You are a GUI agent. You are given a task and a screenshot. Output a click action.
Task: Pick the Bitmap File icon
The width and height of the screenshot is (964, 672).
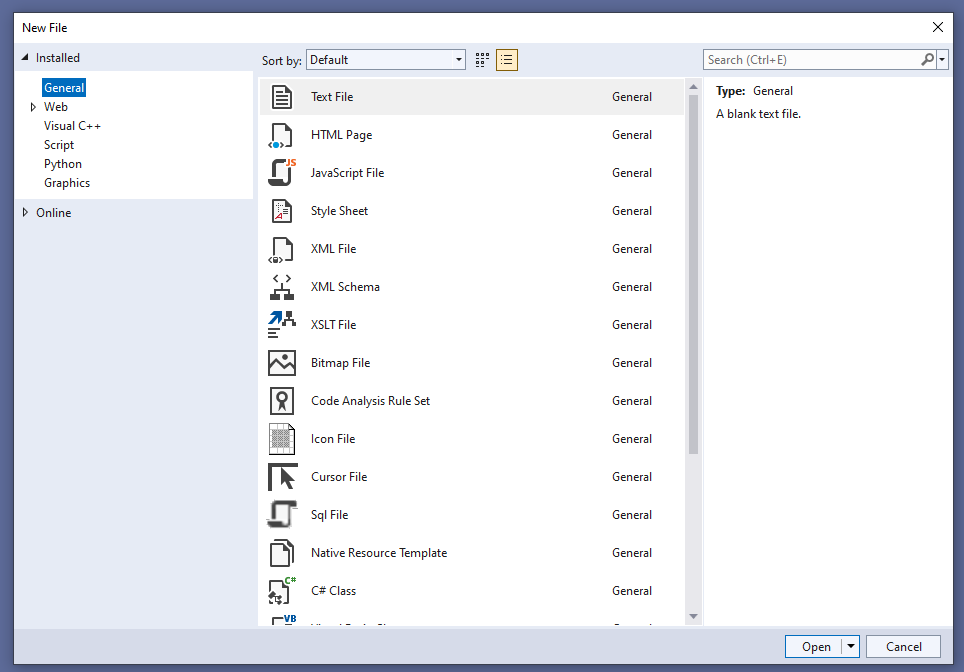[x=282, y=363]
